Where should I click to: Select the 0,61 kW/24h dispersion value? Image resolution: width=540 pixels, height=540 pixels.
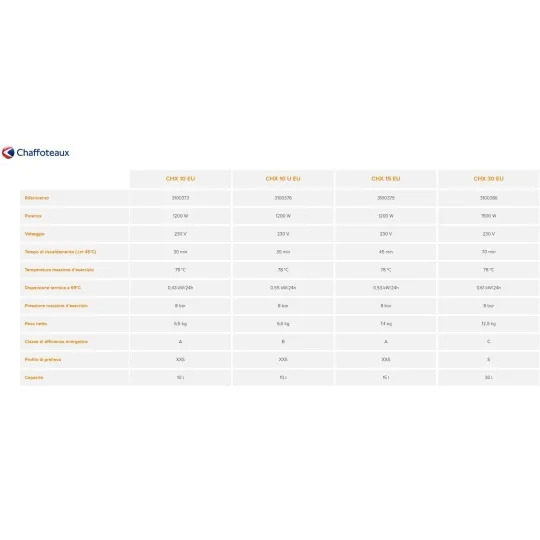(489, 288)
